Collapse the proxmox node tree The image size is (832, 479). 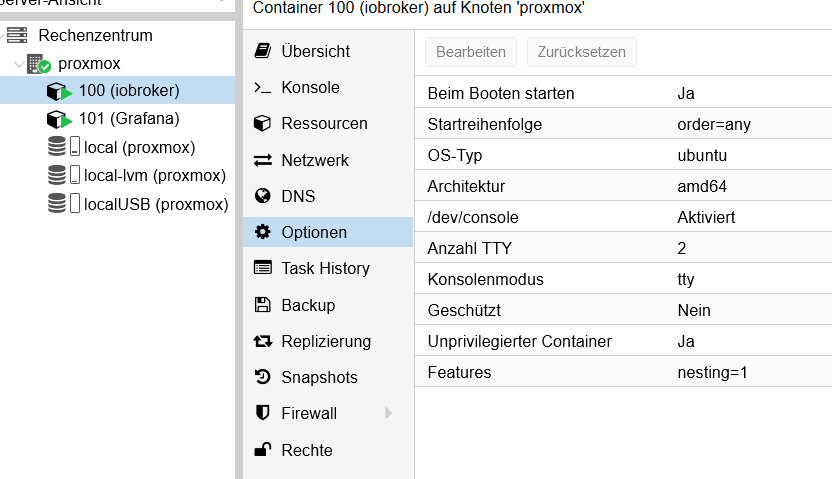pos(19,64)
